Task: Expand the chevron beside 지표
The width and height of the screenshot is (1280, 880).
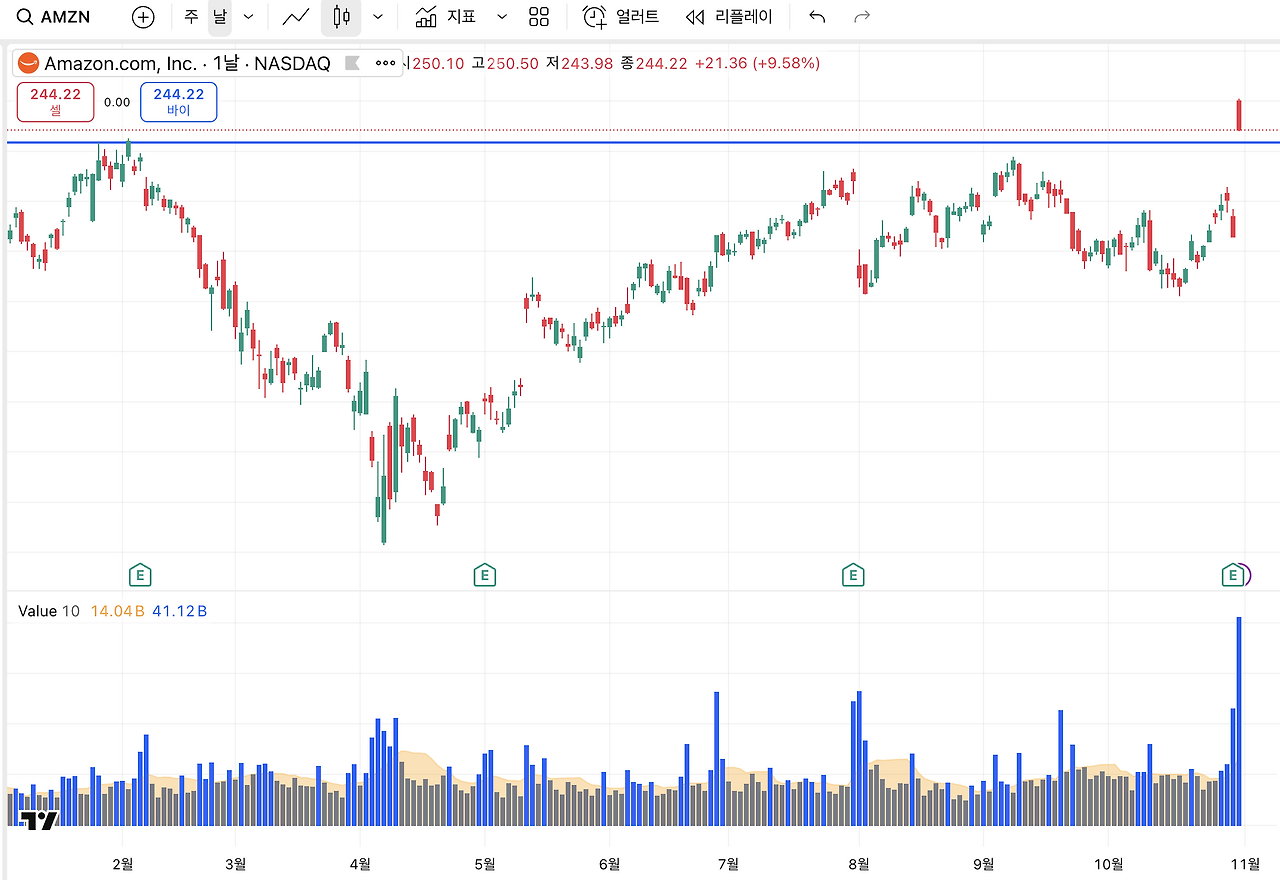Action: coord(502,17)
